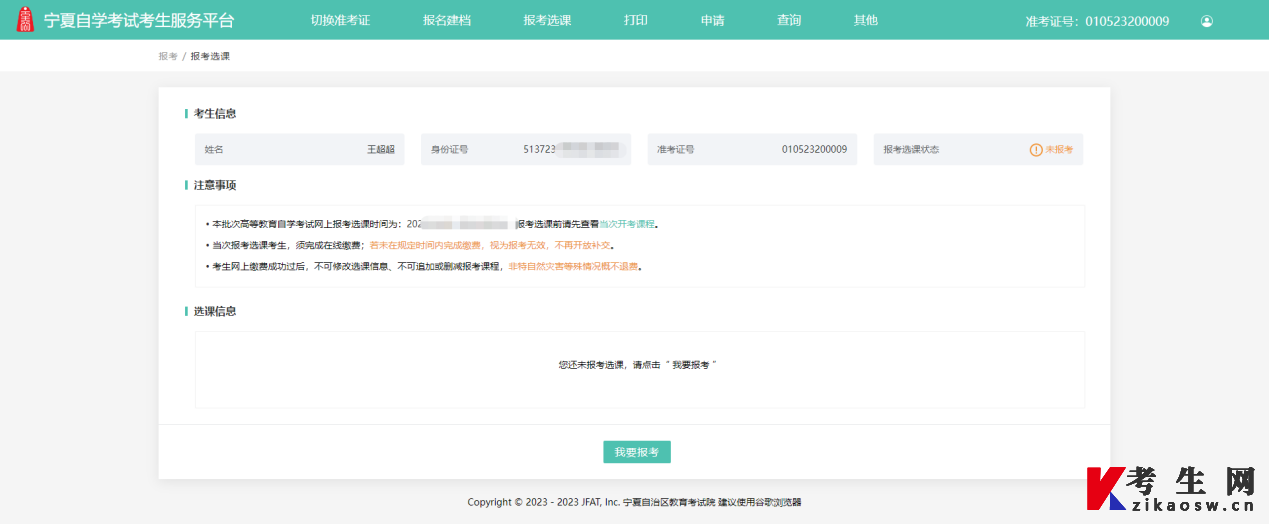
Task: Click the 我要报考 button
Action: pos(637,452)
